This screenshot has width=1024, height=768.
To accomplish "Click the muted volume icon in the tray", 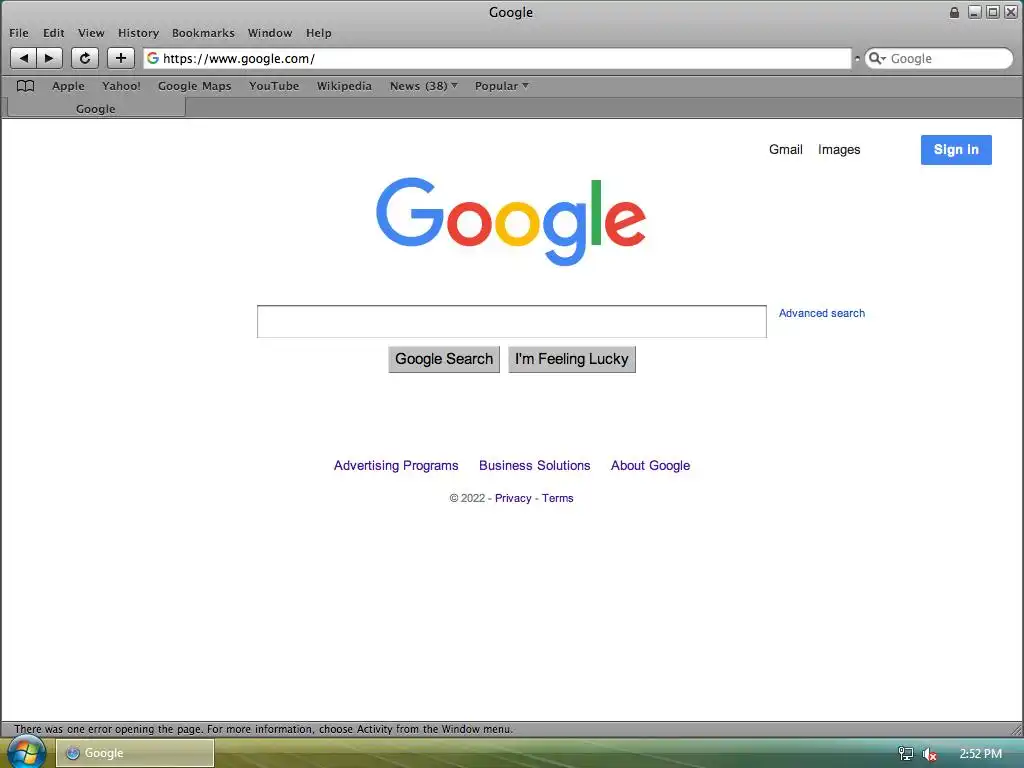I will [929, 754].
